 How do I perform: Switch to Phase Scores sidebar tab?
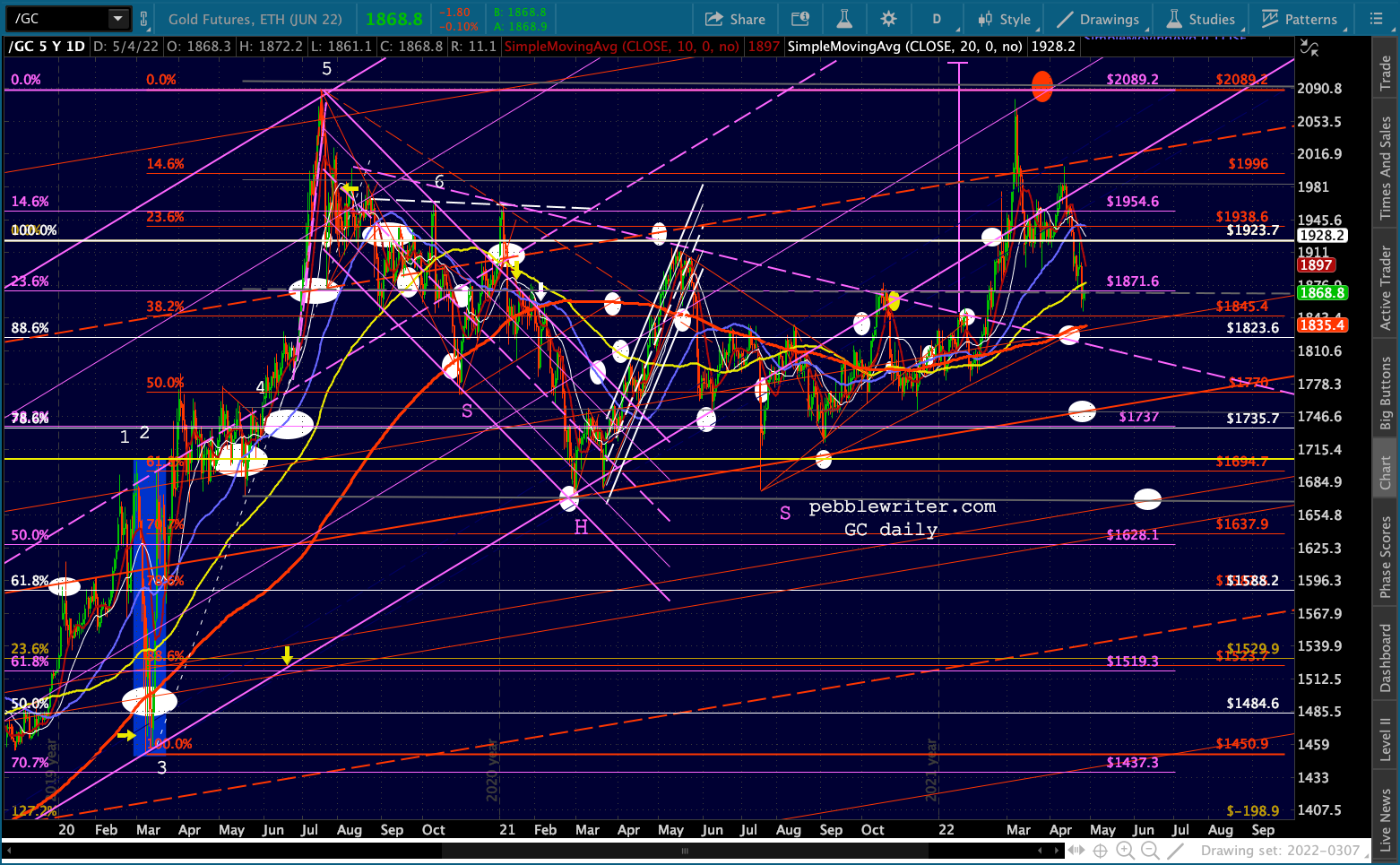pos(1386,556)
